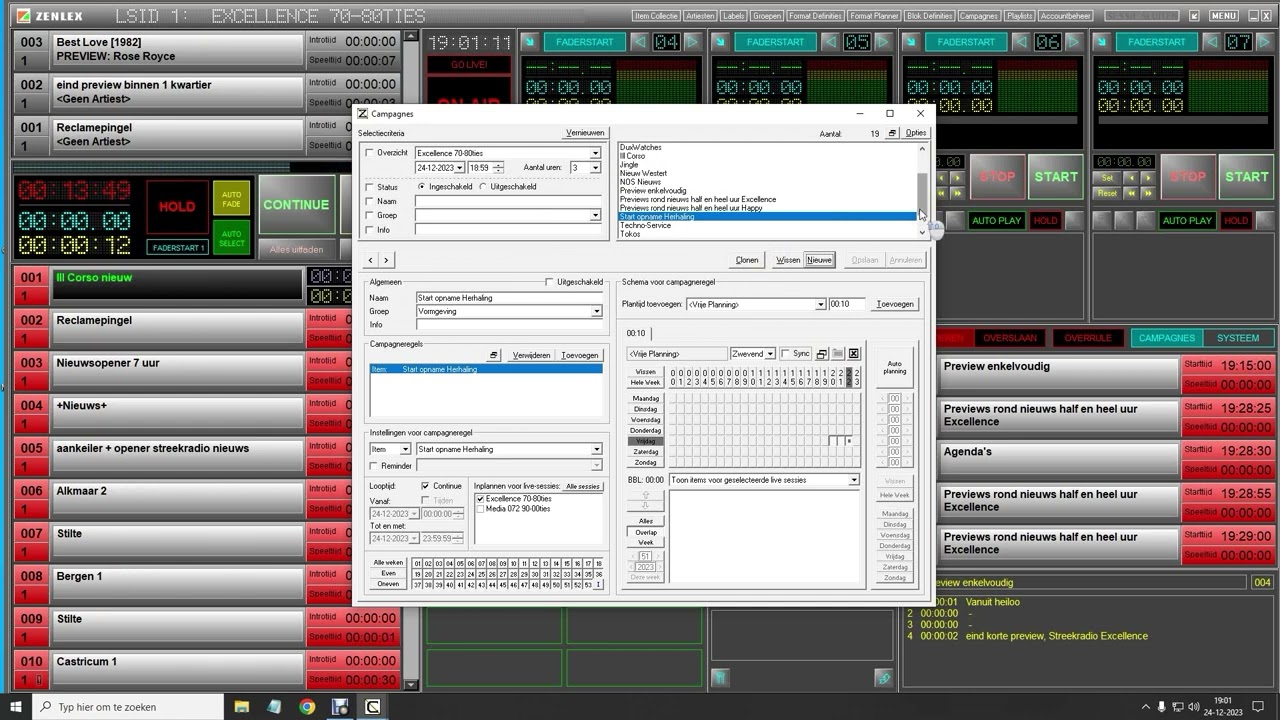The image size is (1280, 720).
Task: Go to next campaign with right arrow
Action: click(x=386, y=260)
